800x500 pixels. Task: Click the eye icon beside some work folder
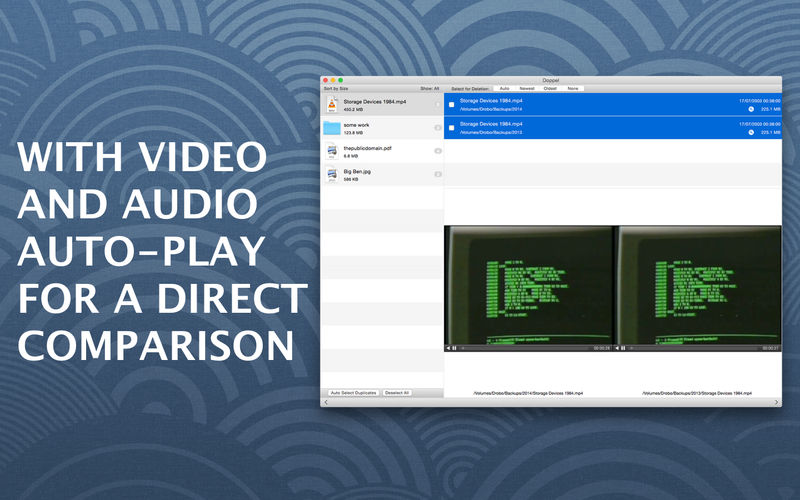[x=438, y=128]
